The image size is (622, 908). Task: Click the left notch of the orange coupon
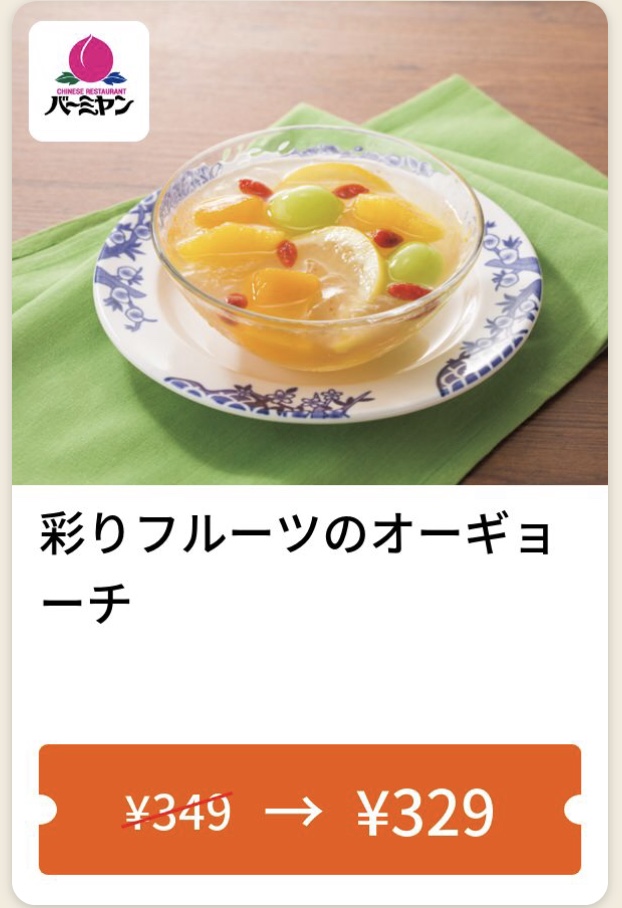click(47, 811)
